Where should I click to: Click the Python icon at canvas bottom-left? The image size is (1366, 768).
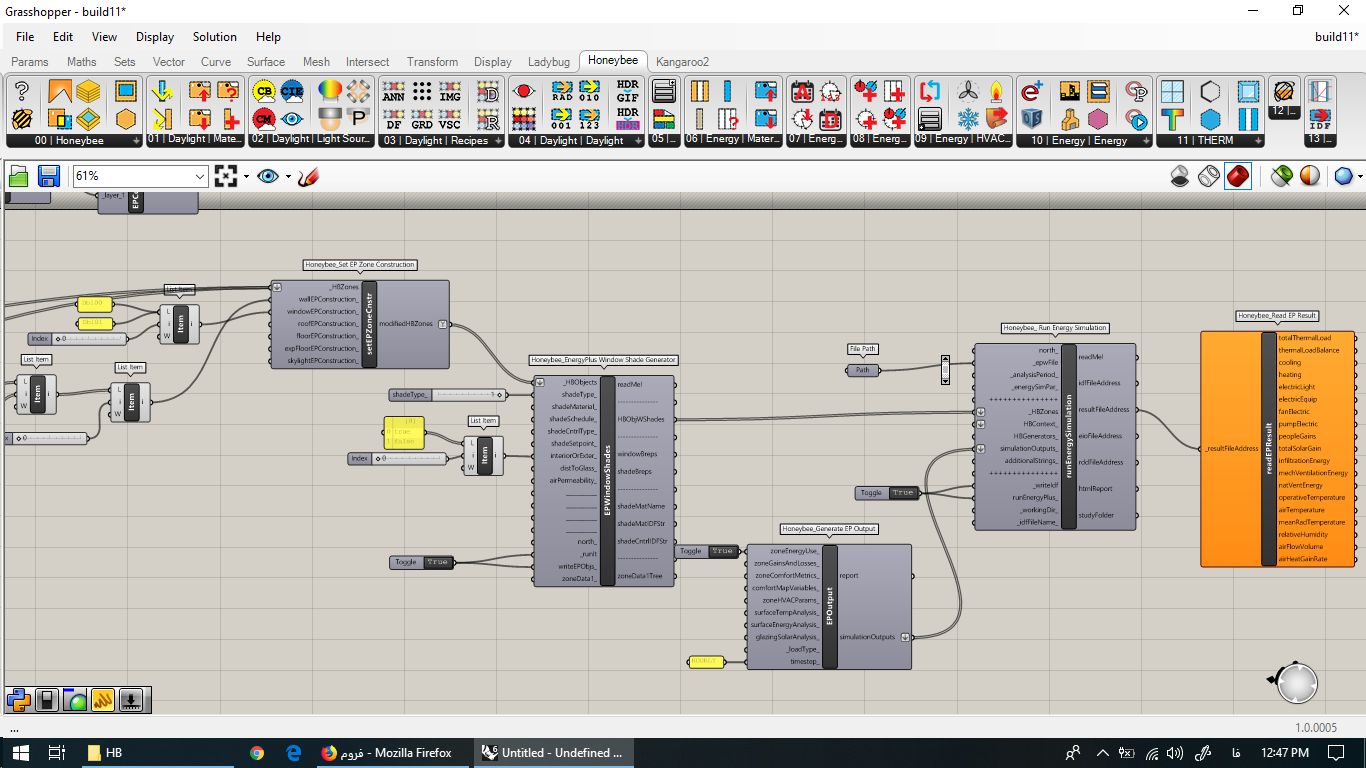click(18, 700)
